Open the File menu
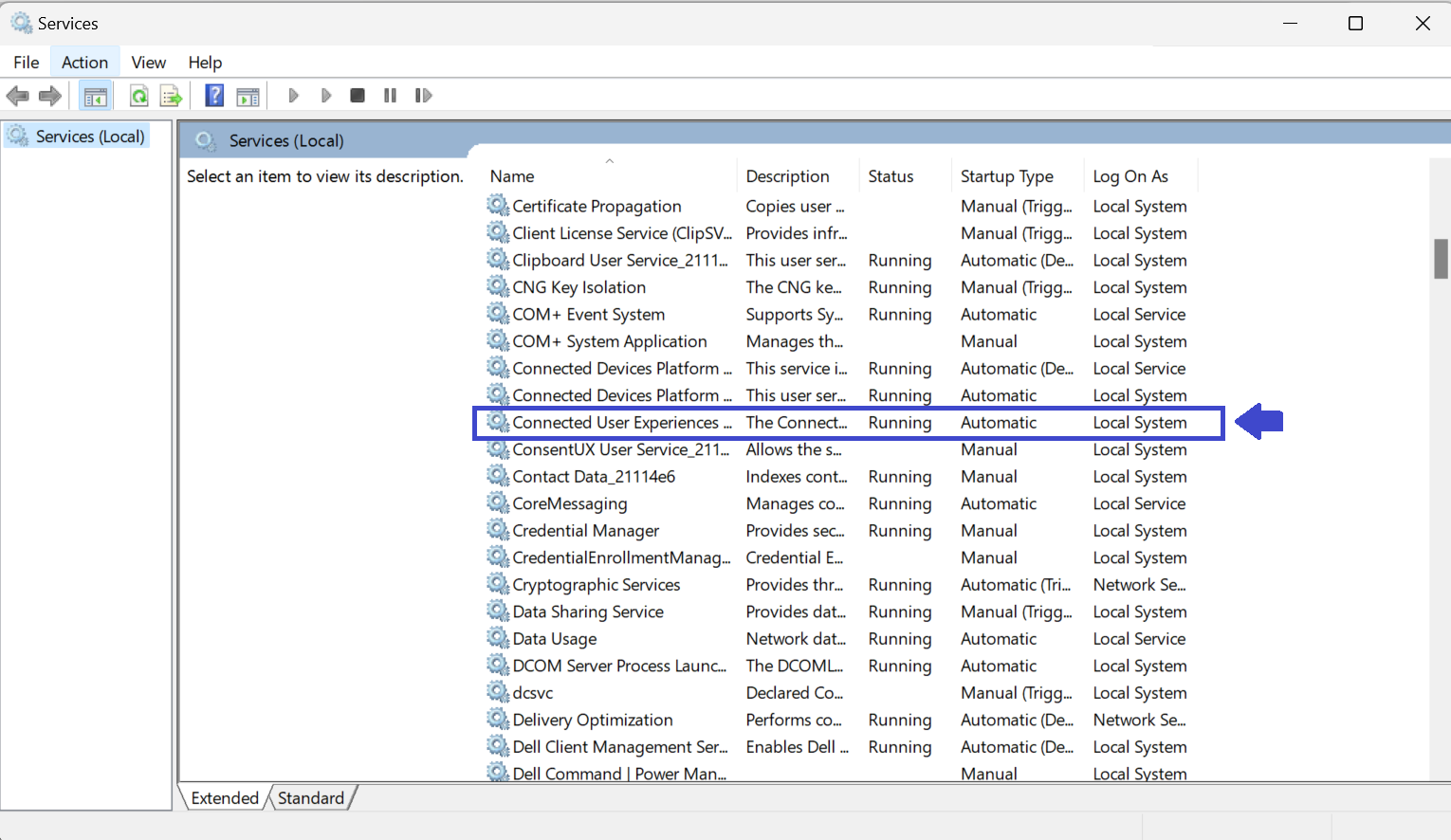Screen dimensions: 1451x840 [27, 63]
